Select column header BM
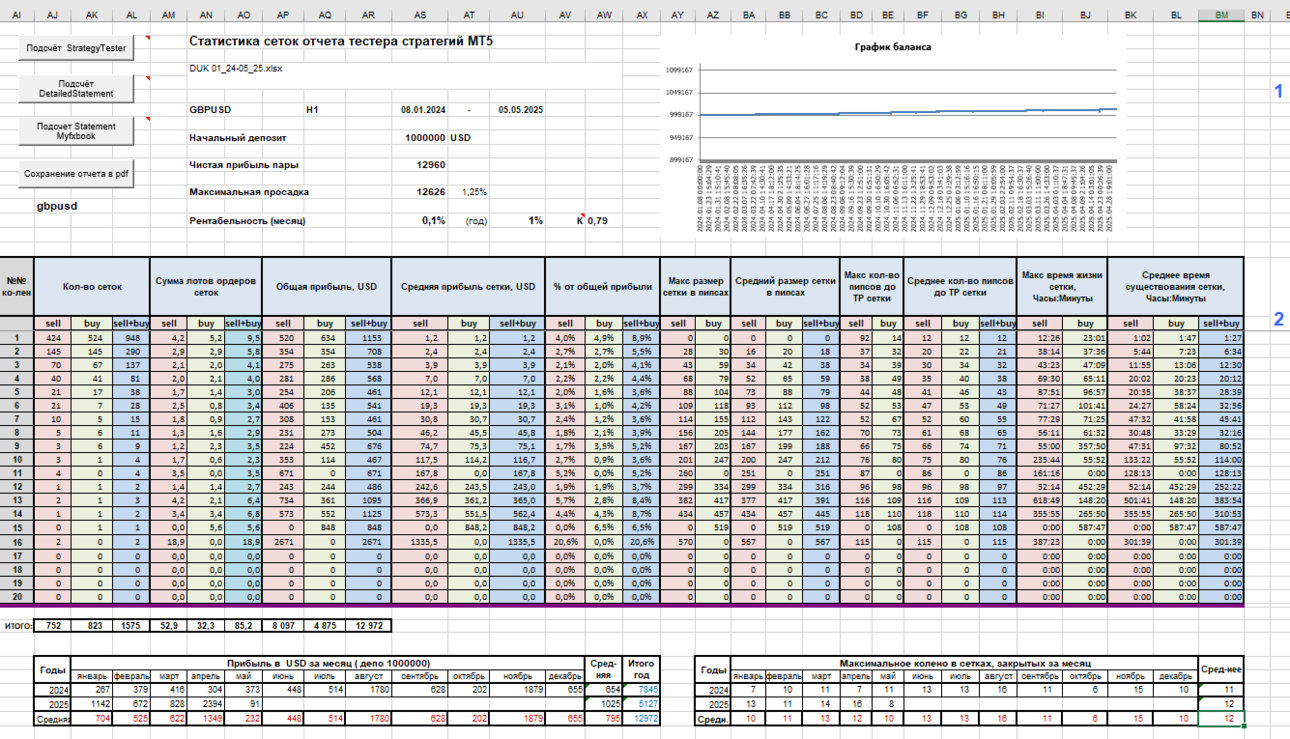 [1222, 15]
